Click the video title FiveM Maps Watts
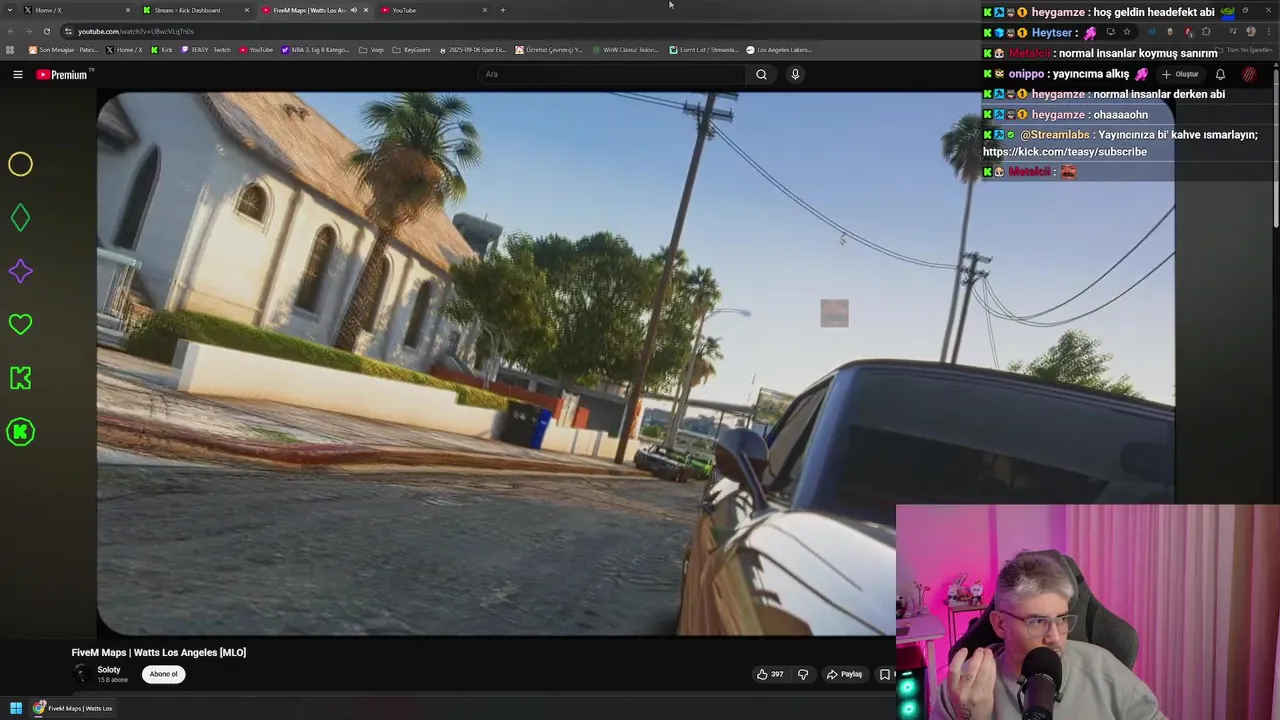Image resolution: width=1280 pixels, height=720 pixels. (x=159, y=653)
